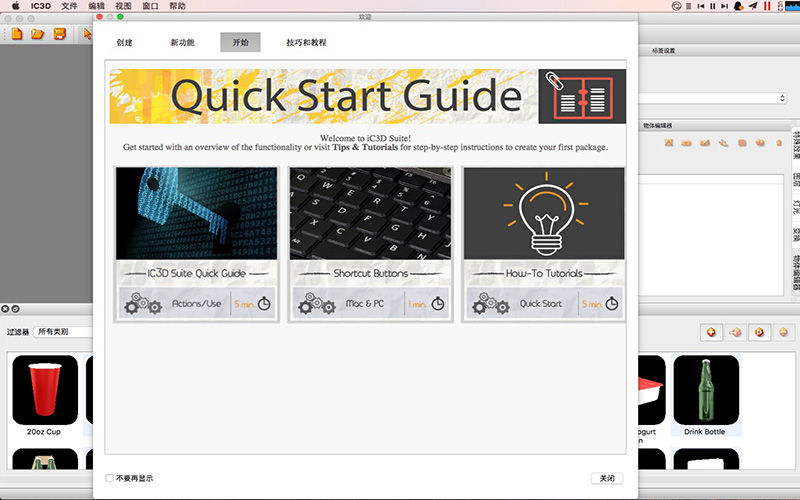Open the 编辑 menu
800x500 pixels.
[x=96, y=6]
